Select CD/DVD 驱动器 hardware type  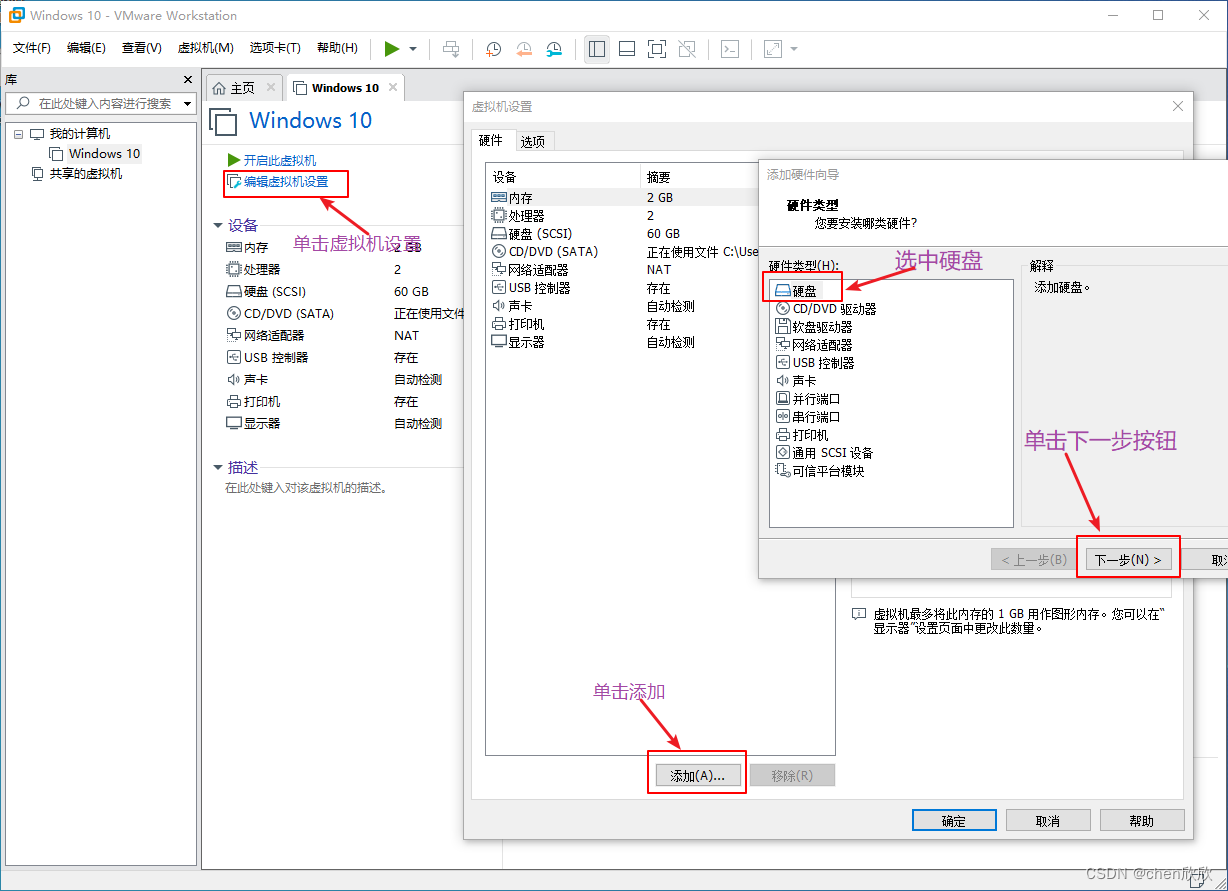click(x=826, y=309)
